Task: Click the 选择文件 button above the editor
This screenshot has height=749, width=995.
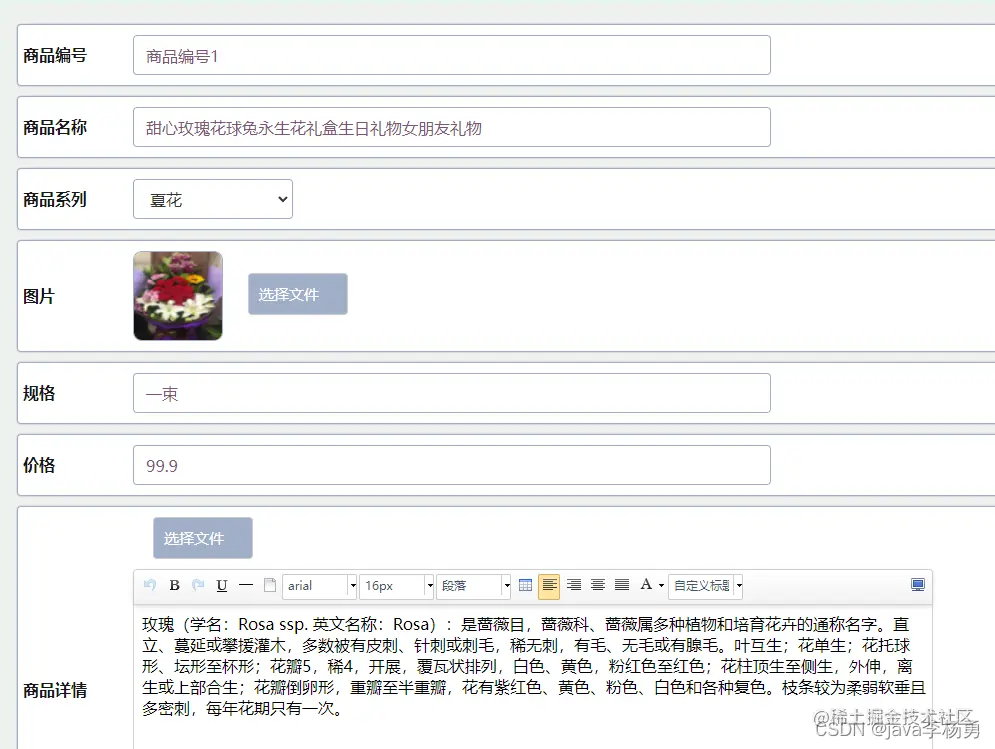Action: tap(202, 538)
